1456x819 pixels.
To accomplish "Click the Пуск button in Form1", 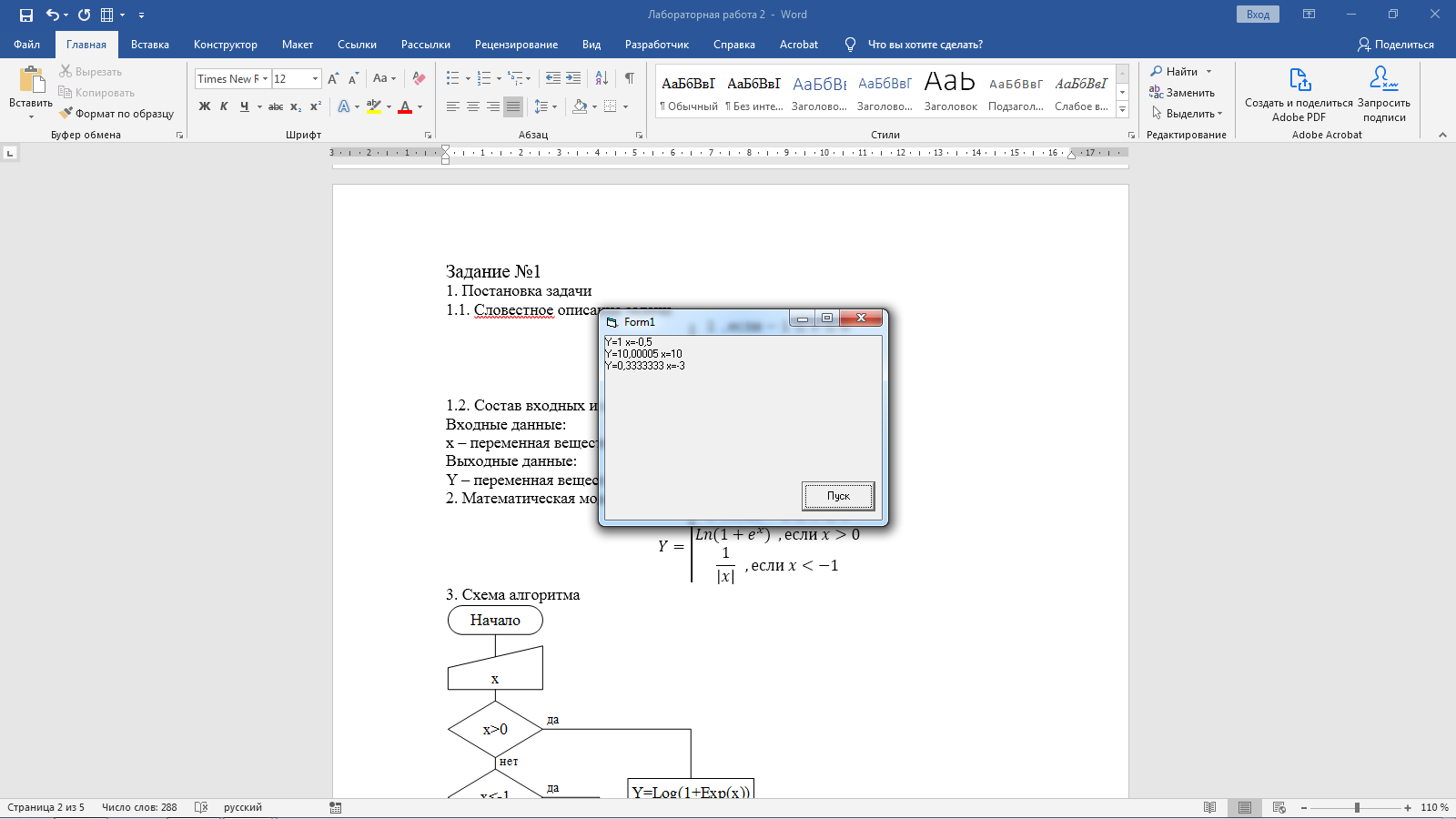I will [x=838, y=496].
